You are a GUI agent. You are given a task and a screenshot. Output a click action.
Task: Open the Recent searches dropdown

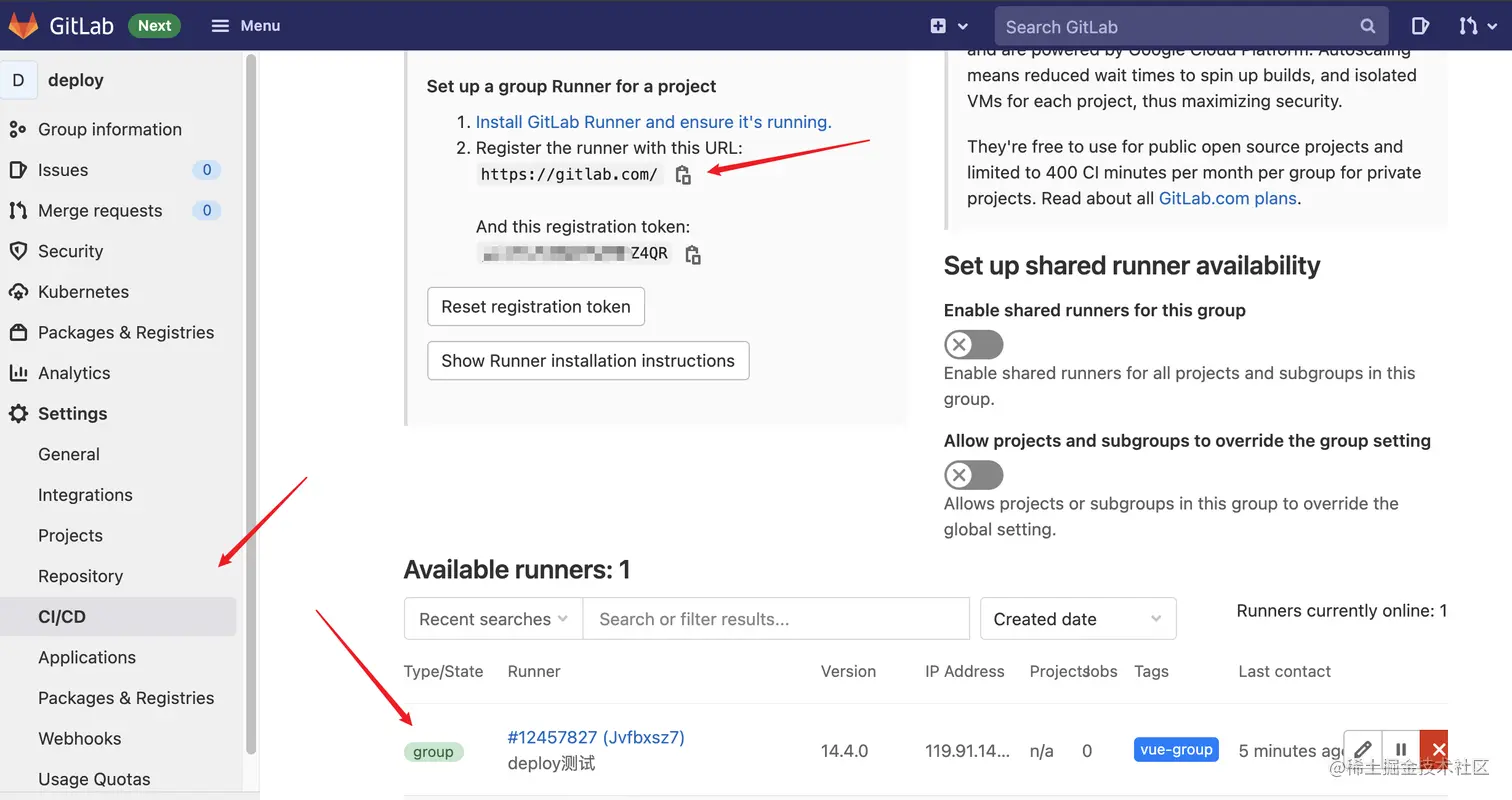(x=494, y=619)
